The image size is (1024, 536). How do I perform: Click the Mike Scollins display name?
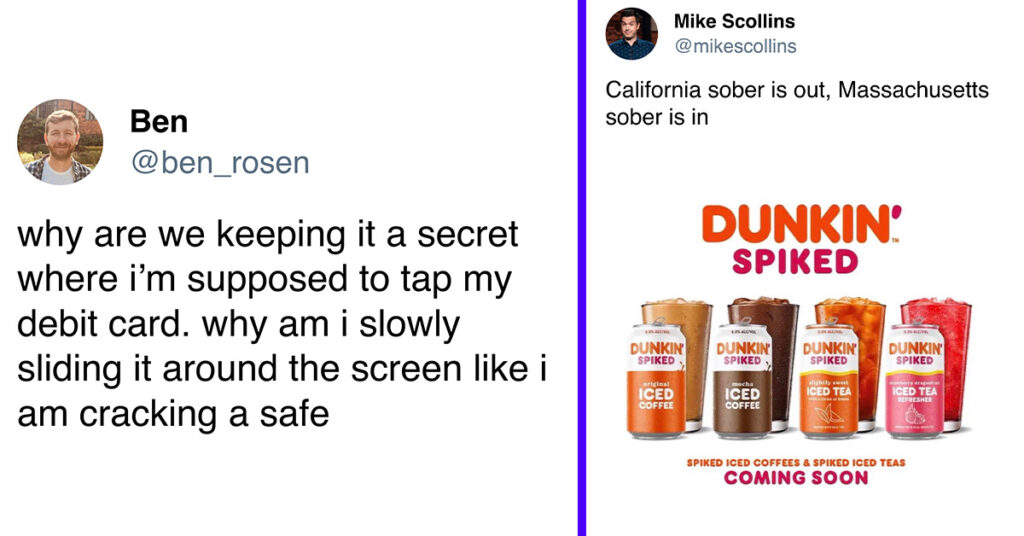point(734,22)
